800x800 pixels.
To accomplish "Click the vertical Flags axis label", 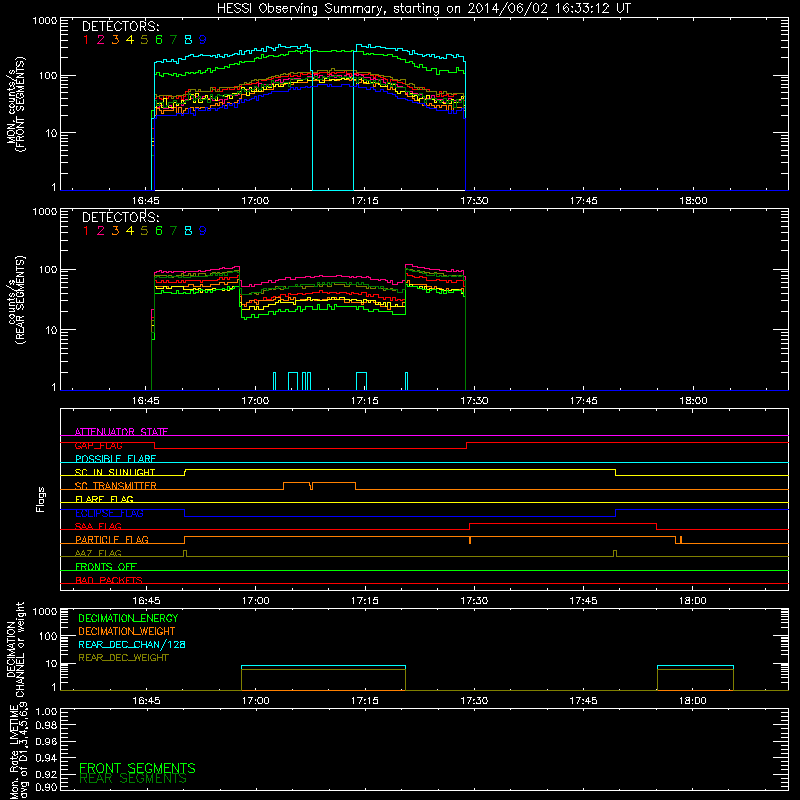I will (x=41, y=499).
